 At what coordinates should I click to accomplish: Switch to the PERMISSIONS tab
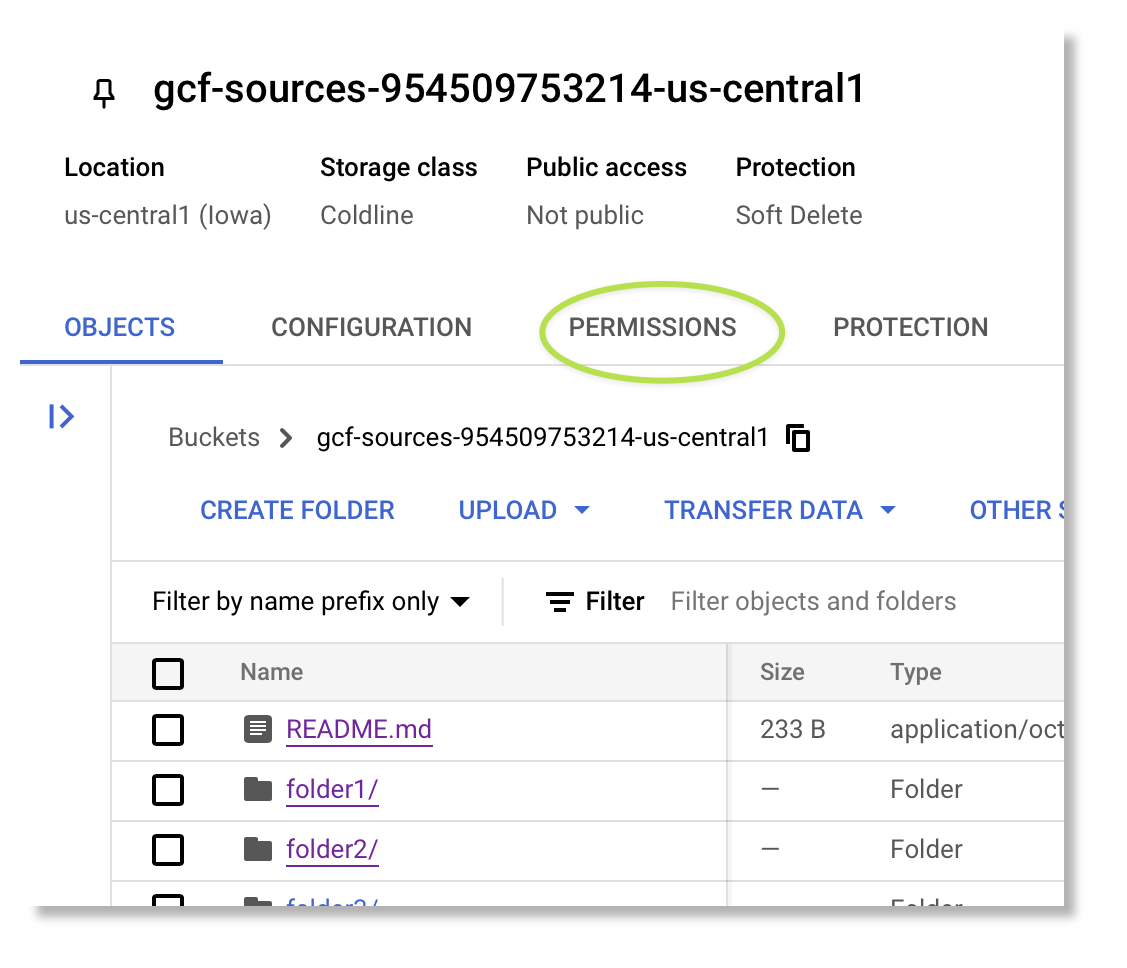(652, 327)
